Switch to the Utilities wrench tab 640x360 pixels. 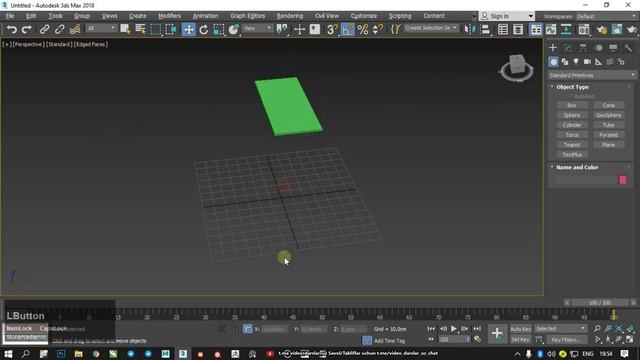click(628, 48)
